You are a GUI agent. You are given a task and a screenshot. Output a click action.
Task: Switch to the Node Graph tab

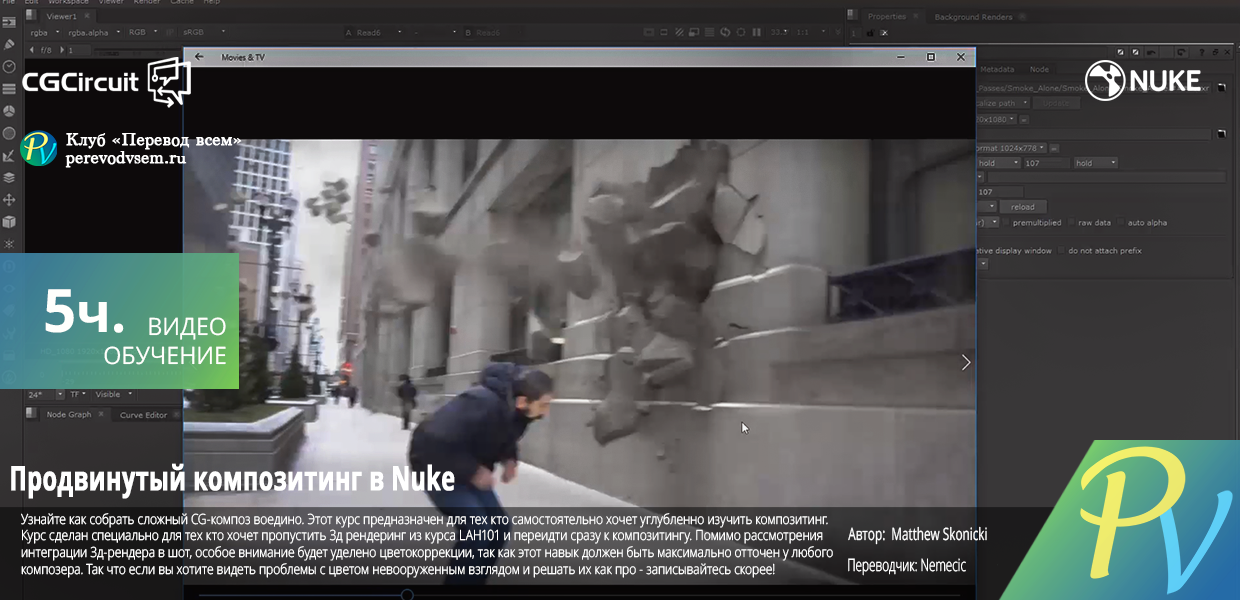point(69,415)
